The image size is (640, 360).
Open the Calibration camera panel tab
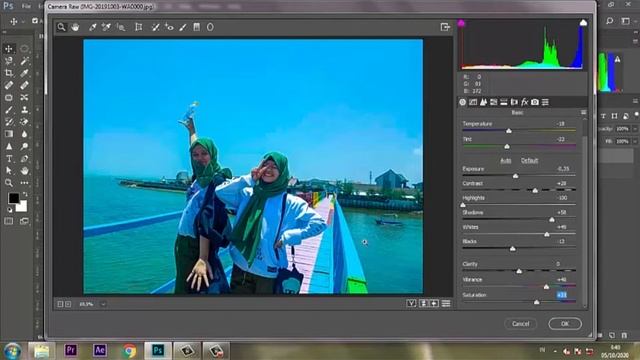[535, 102]
